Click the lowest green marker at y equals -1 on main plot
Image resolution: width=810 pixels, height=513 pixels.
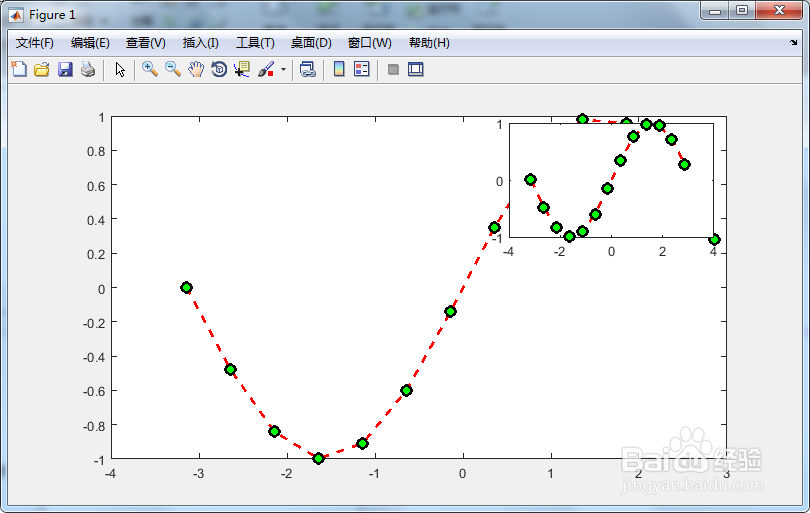[319, 458]
